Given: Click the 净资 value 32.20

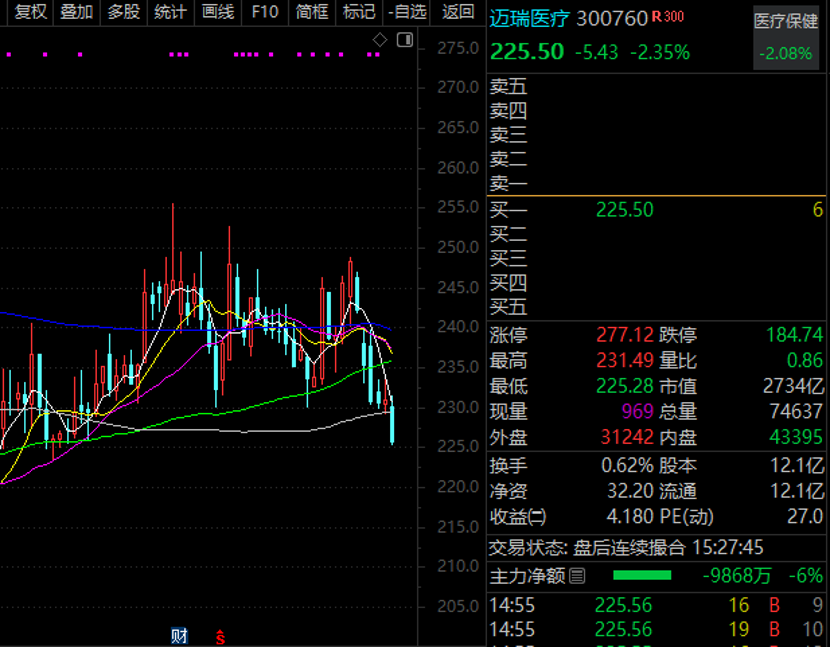Looking at the screenshot, I should [x=630, y=491].
